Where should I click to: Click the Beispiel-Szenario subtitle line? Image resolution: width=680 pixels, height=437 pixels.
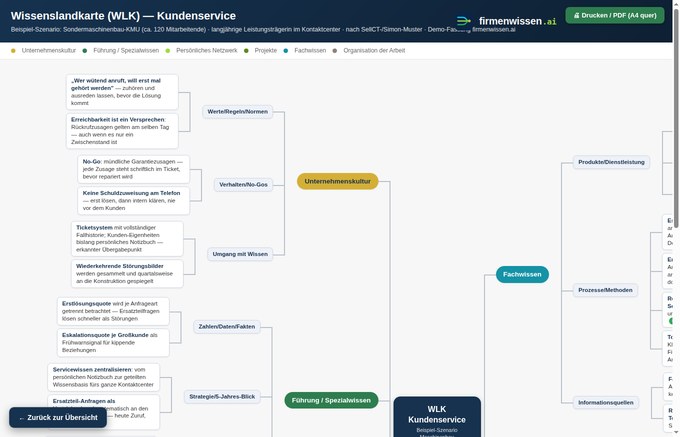263,30
